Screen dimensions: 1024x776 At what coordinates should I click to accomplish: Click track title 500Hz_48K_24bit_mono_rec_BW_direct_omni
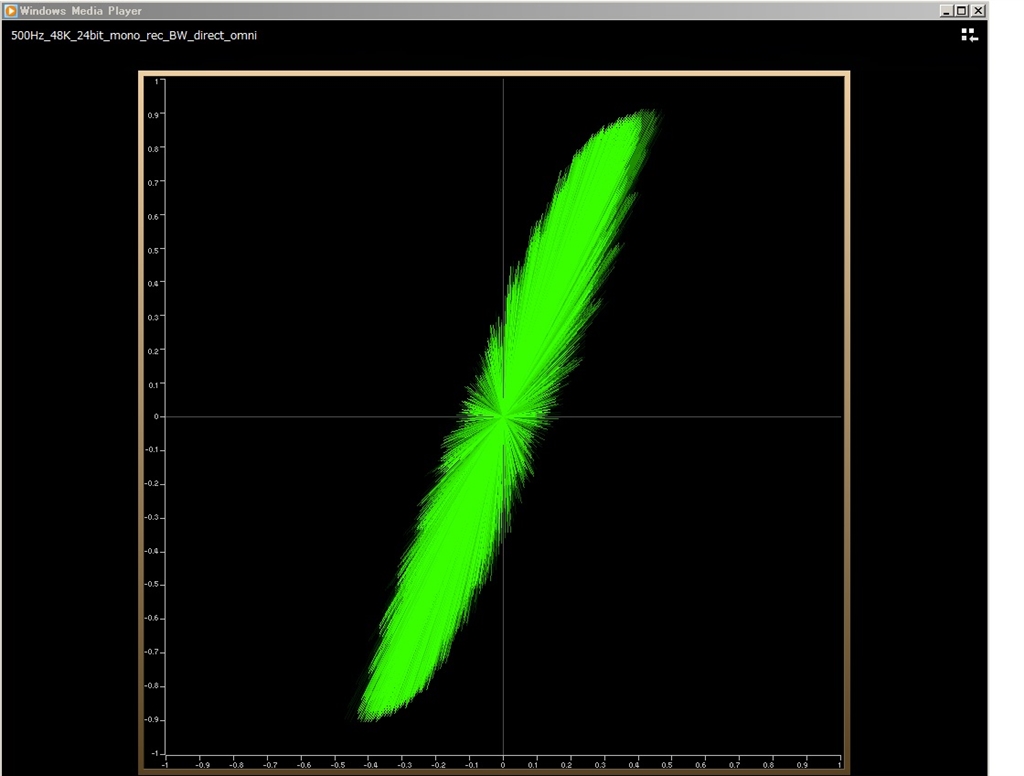(134, 35)
